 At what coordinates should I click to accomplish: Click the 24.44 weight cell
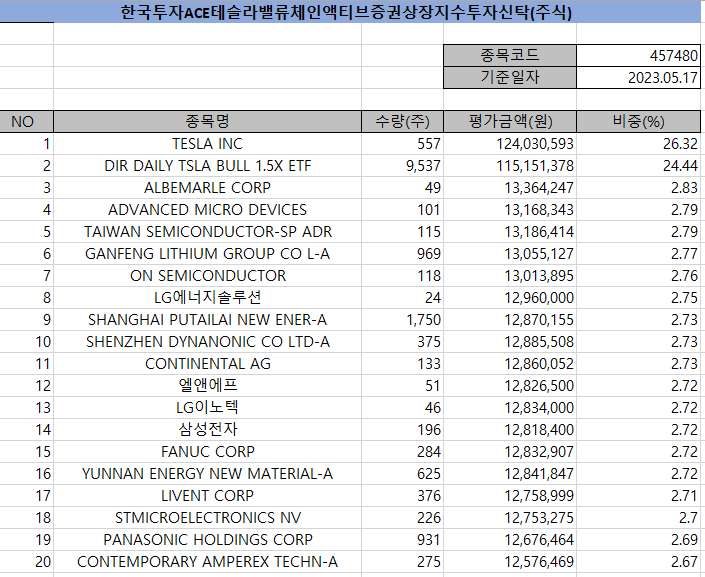[x=638, y=166]
